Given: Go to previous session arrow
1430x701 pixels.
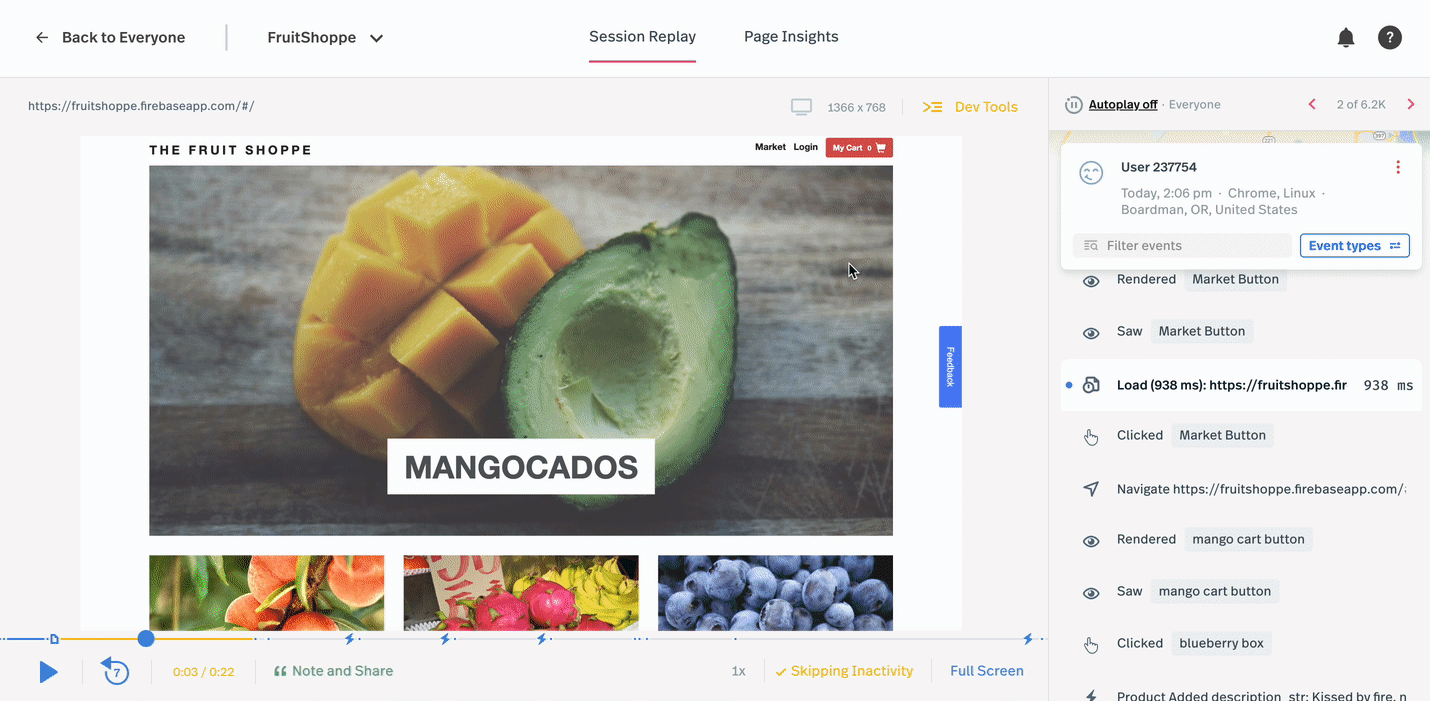Looking at the screenshot, I should [x=1312, y=104].
